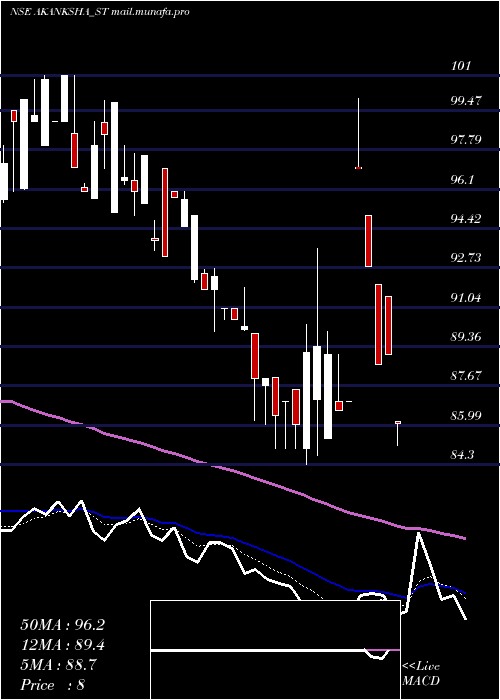Select the 87.67 price axis label
Screen dimensions: 500x700
(466, 376)
